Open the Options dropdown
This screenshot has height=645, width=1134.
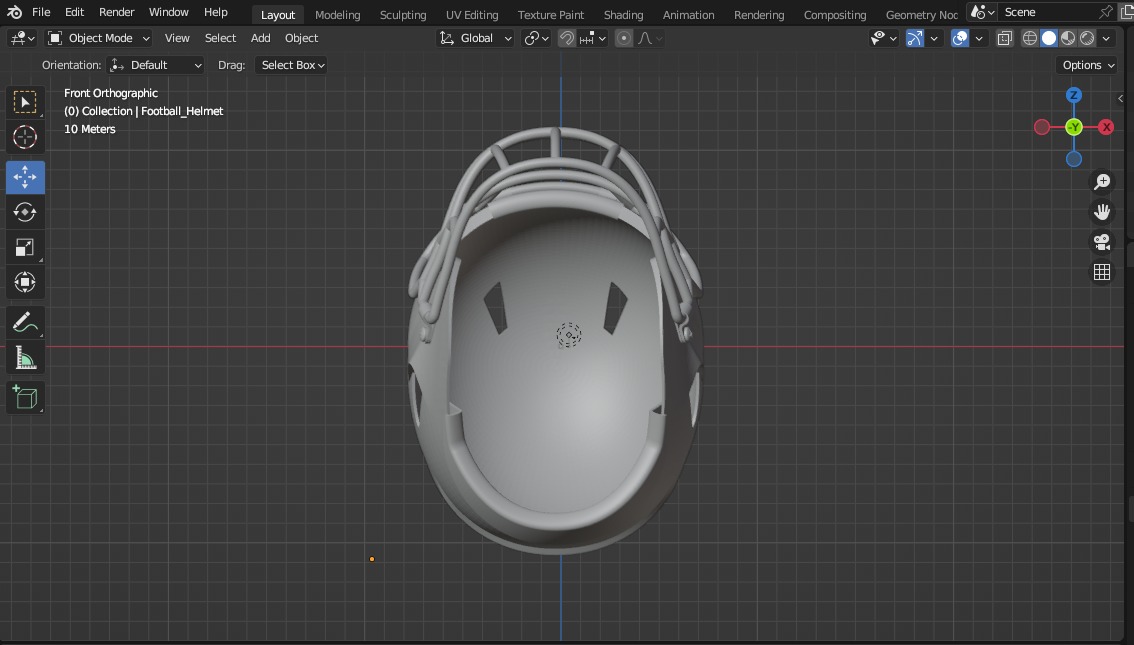click(x=1088, y=65)
